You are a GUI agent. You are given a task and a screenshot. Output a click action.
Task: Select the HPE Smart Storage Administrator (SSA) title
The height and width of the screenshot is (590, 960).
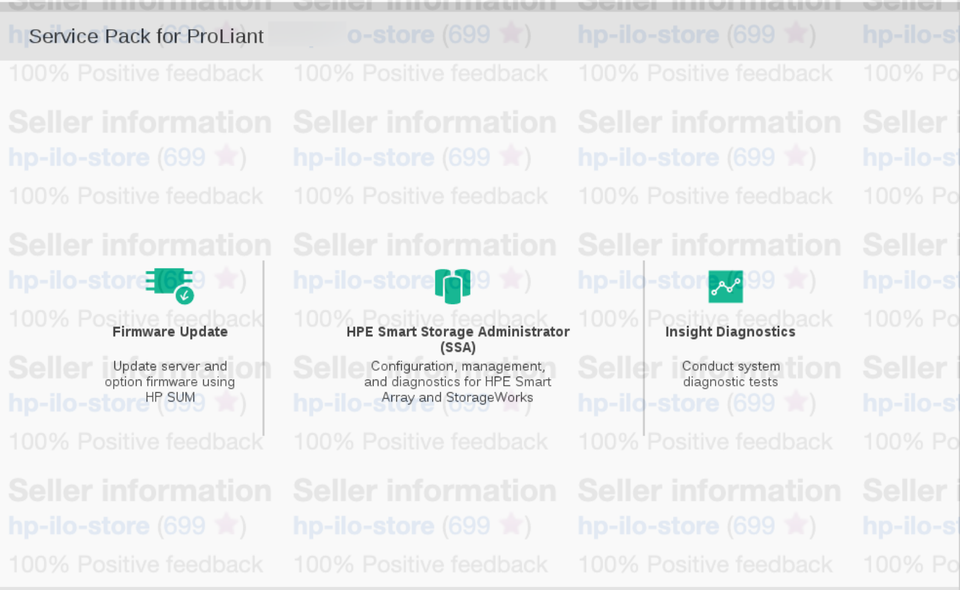click(457, 339)
